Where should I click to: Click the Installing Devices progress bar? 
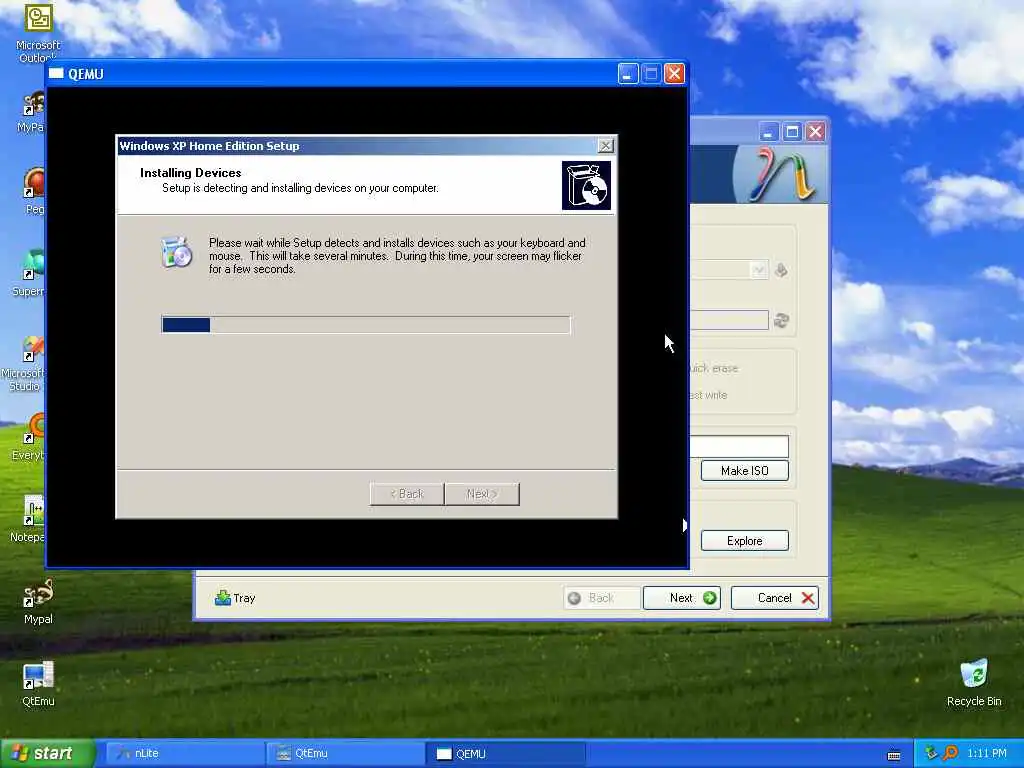click(x=366, y=325)
